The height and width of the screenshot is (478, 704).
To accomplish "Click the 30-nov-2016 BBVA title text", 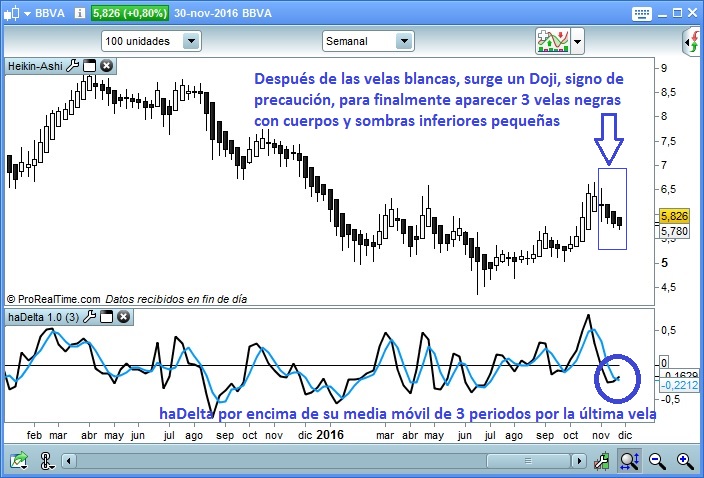I will 223,13.
